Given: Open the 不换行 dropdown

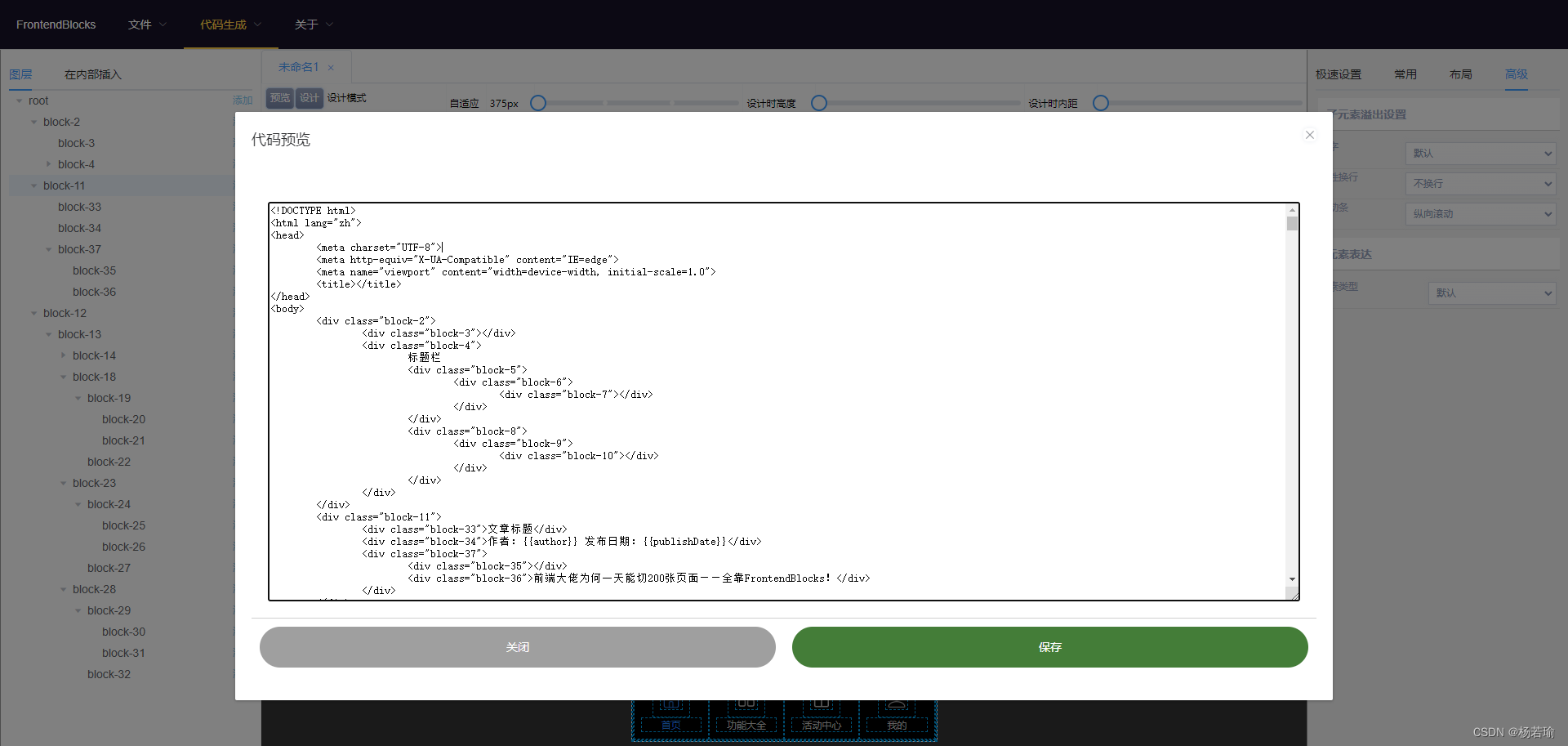Looking at the screenshot, I should (x=1480, y=184).
